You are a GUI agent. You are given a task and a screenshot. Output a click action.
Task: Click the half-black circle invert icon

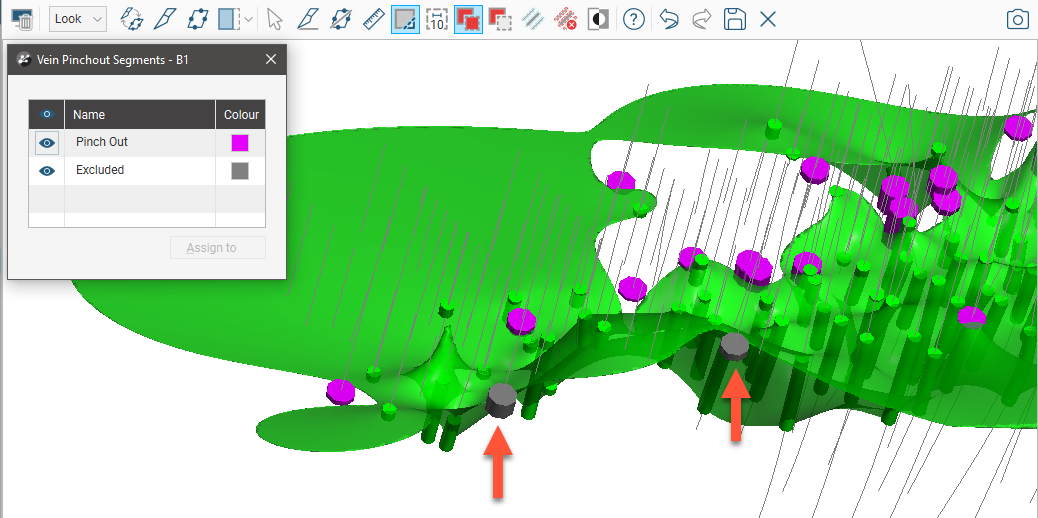(598, 19)
